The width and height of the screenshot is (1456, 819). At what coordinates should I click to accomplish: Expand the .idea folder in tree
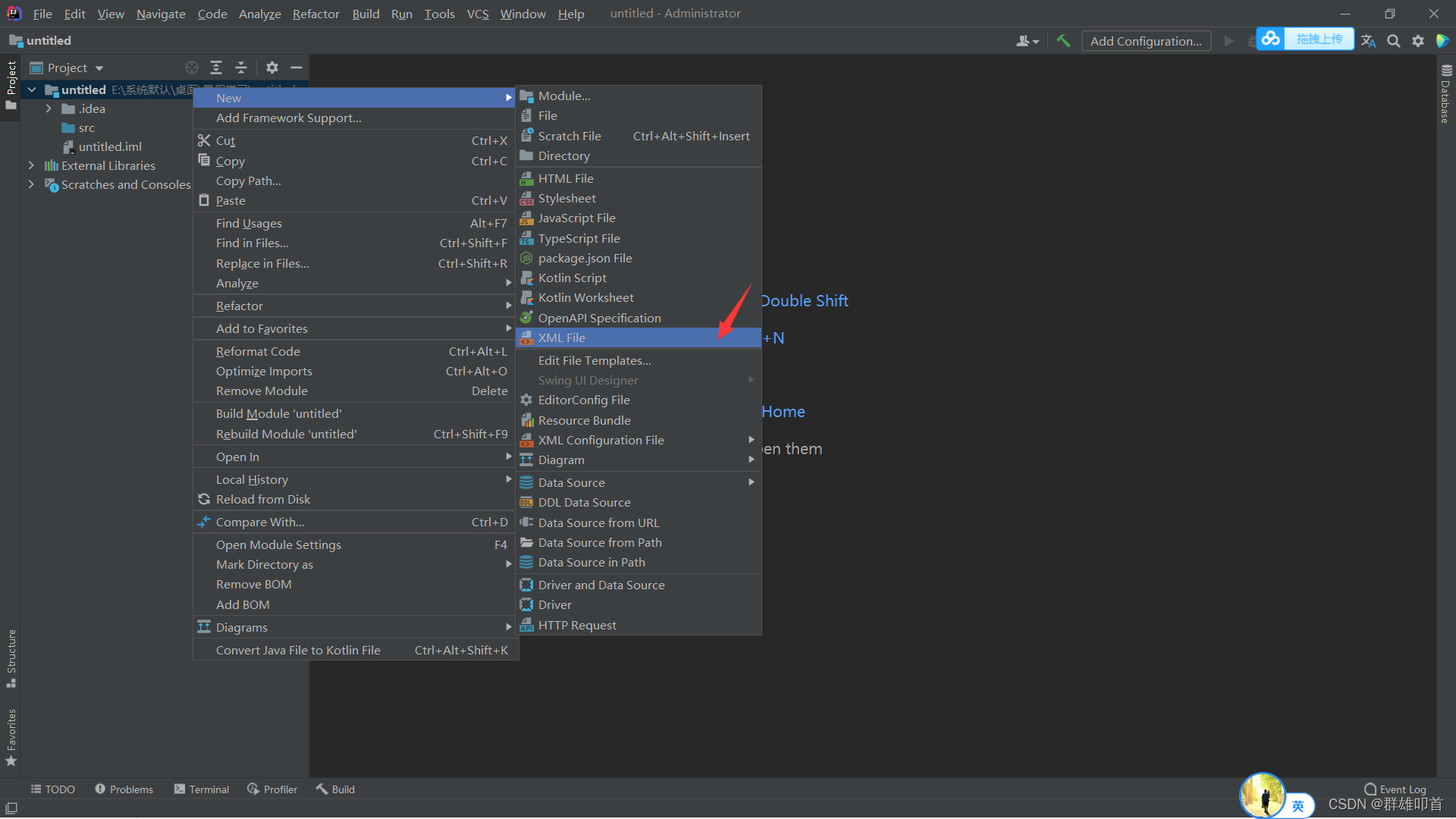(49, 109)
